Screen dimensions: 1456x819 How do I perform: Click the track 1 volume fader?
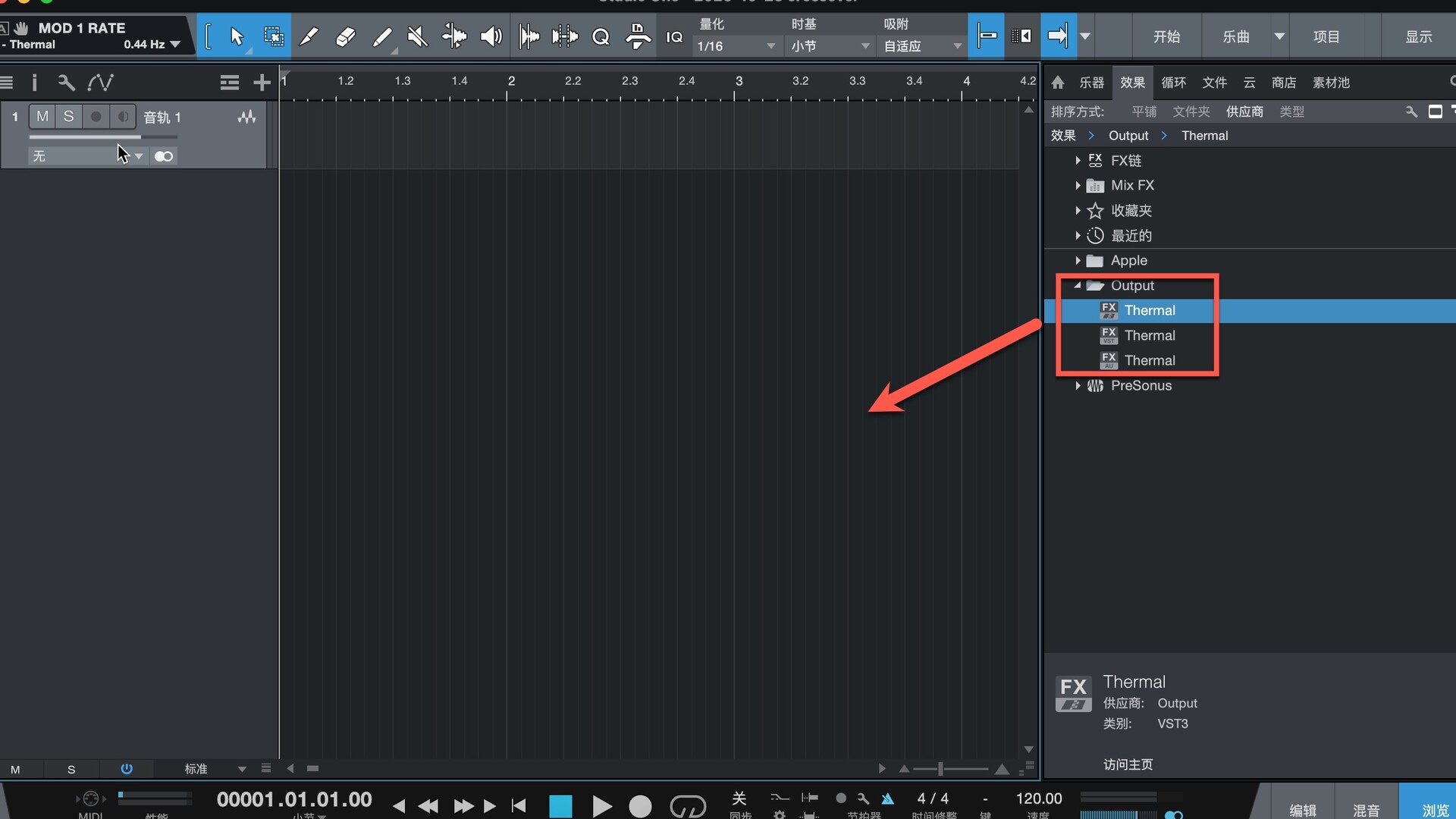click(102, 137)
